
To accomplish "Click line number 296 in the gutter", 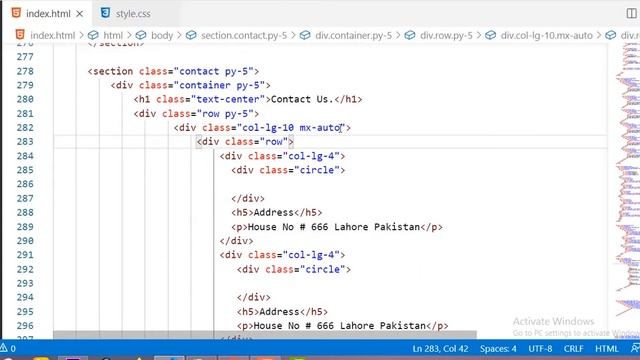I will pos(25,326).
